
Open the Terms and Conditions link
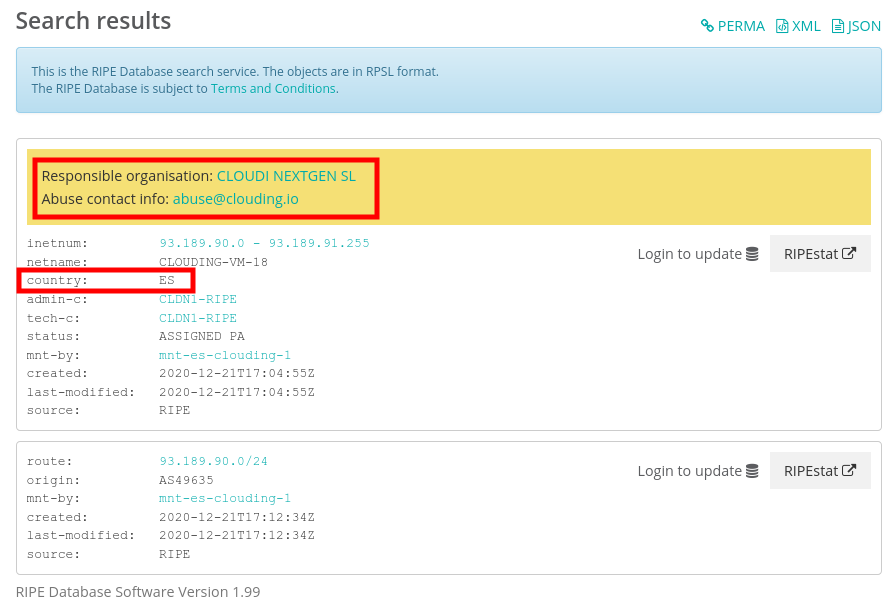pyautogui.click(x=273, y=89)
